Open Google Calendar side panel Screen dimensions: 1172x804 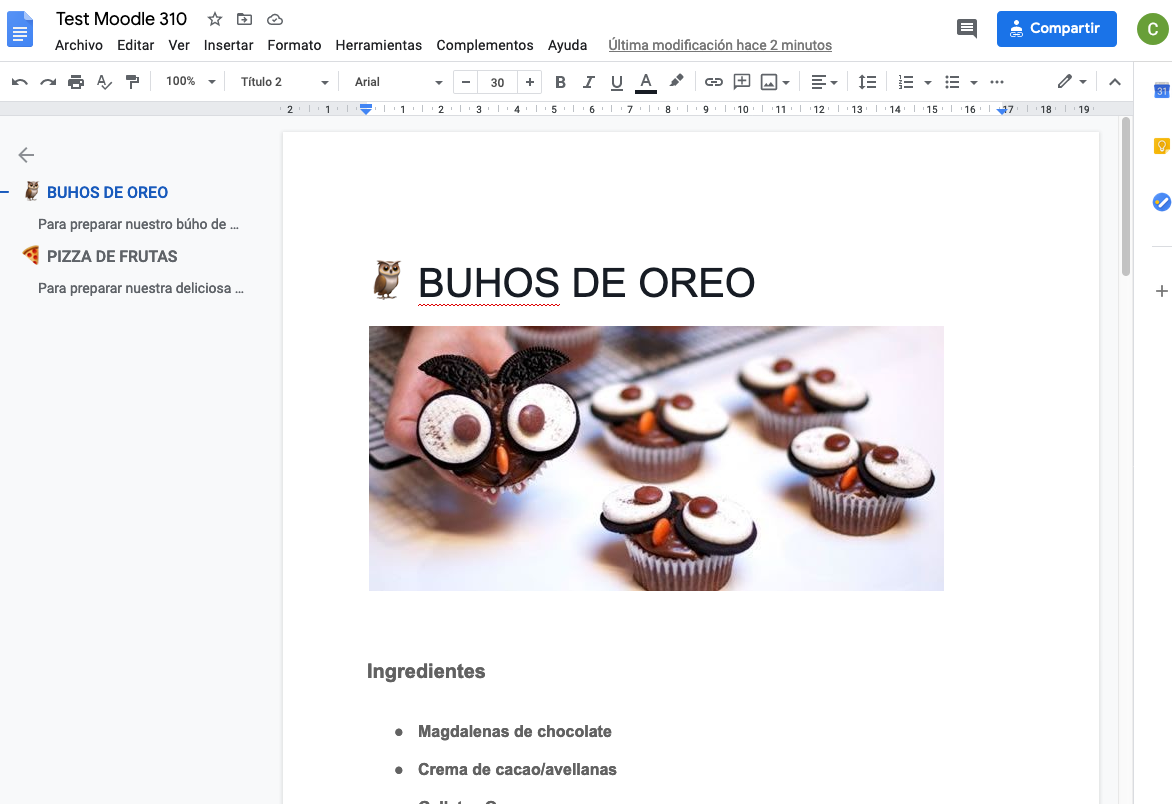point(1162,90)
